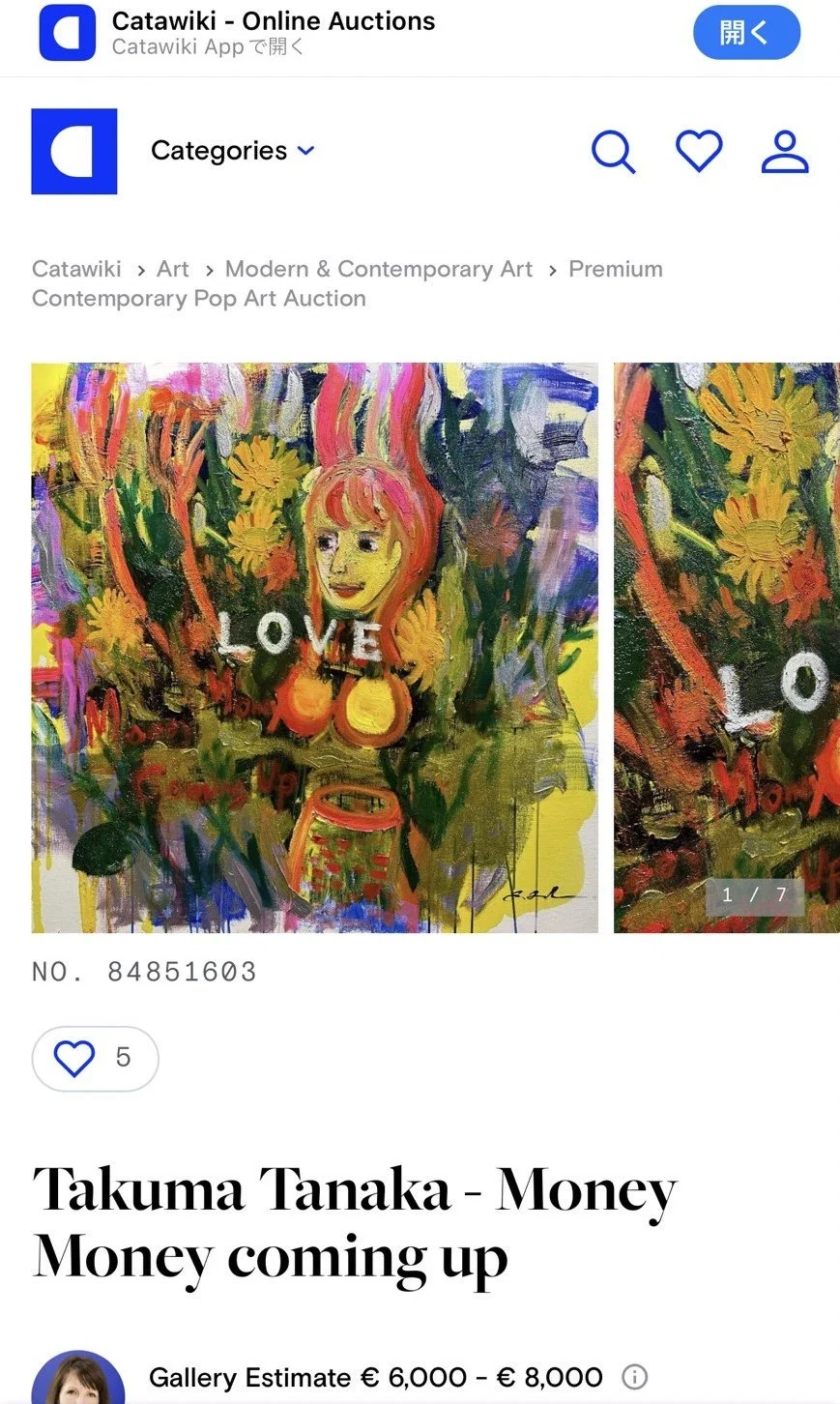This screenshot has height=1404, width=840.
Task: Click the 1 / 7 image counter
Action: (755, 895)
